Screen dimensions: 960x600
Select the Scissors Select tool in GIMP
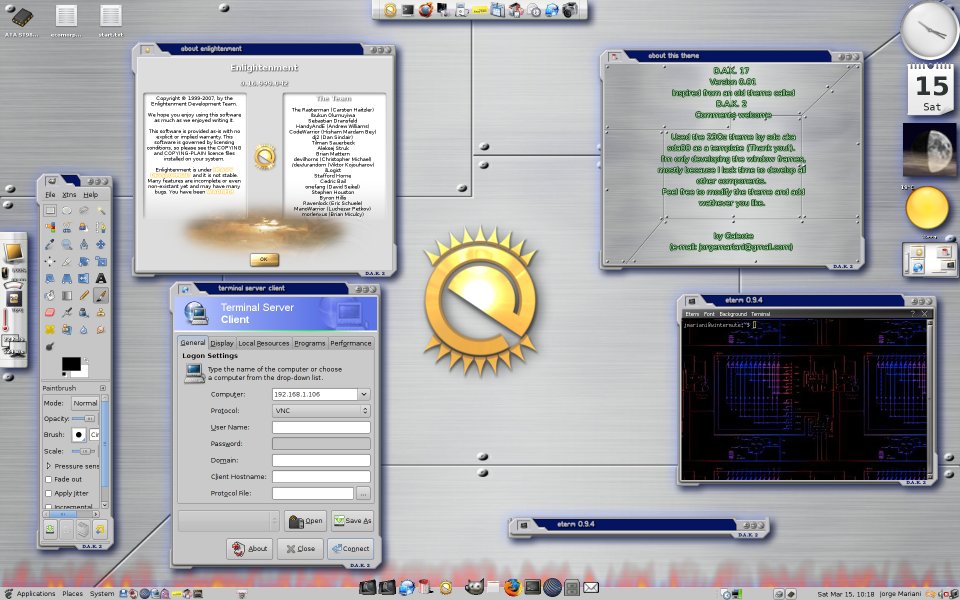click(x=67, y=227)
